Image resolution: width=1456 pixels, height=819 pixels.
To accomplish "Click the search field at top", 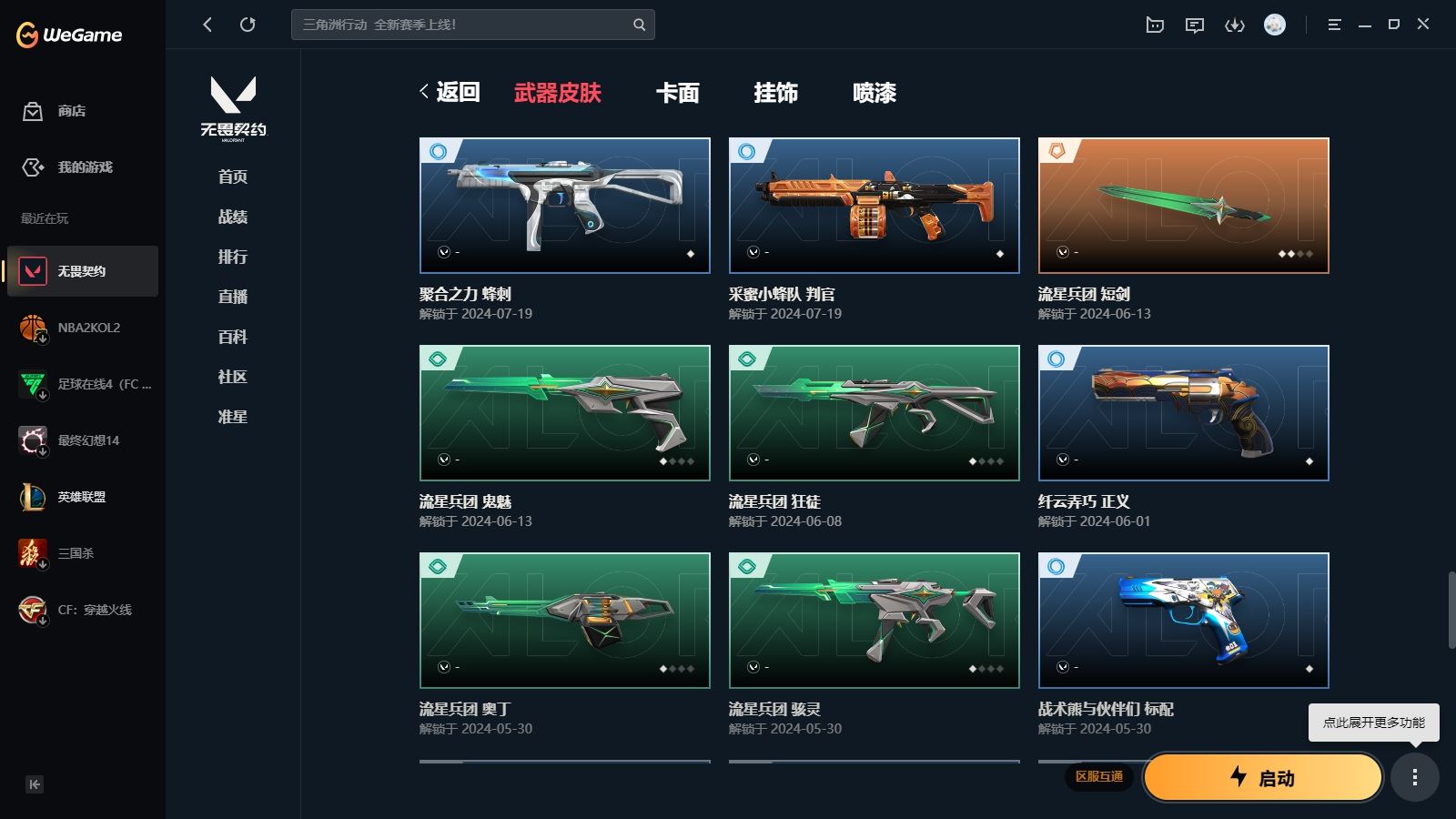I will tap(472, 25).
